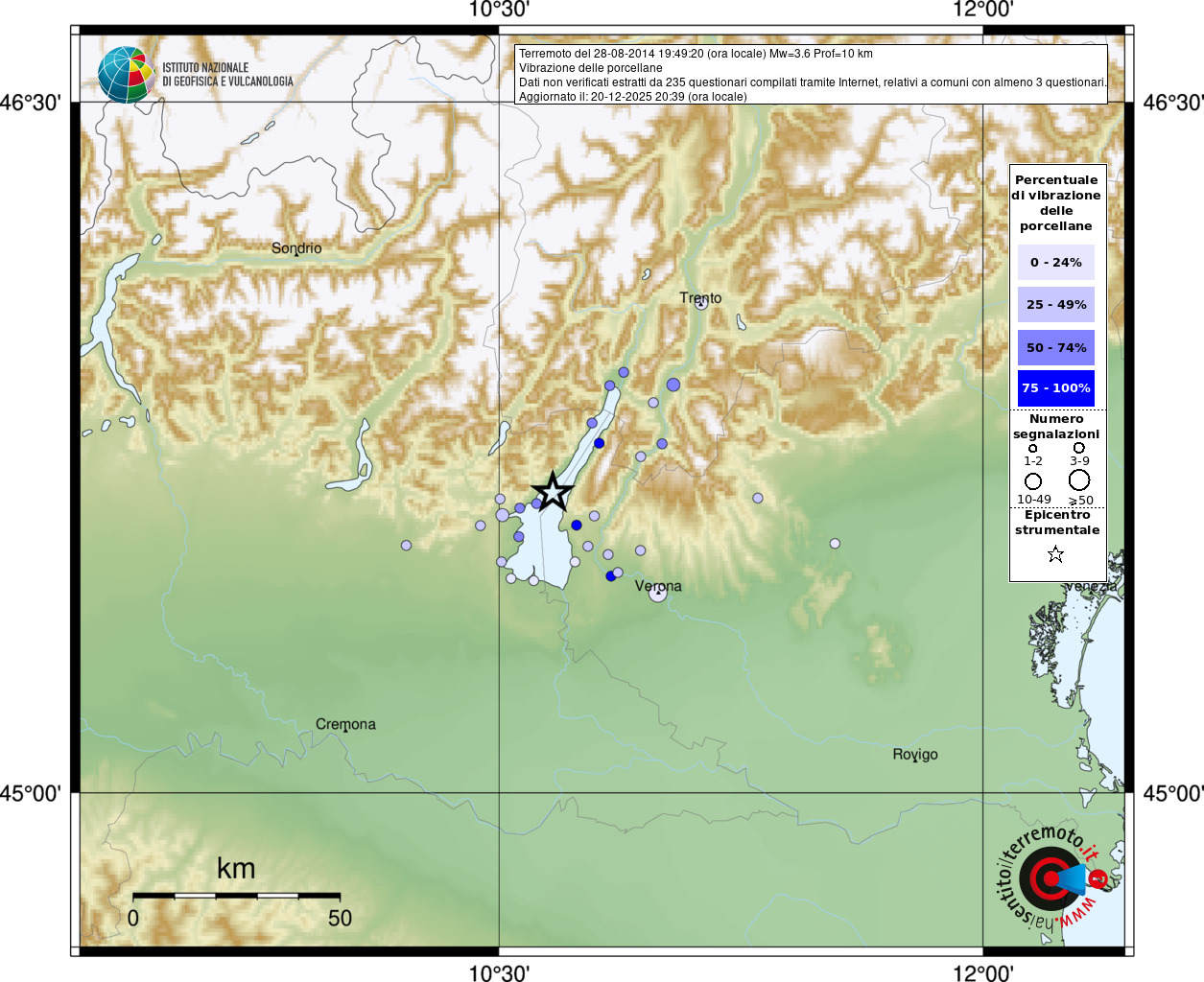Click the black-and-white scale bar

click(236, 896)
